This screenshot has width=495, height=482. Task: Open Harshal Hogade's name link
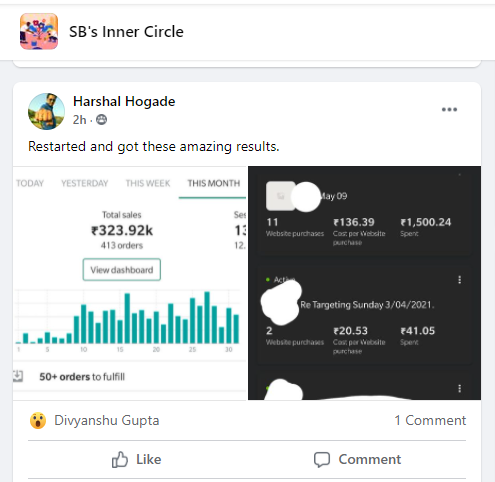[x=124, y=101]
